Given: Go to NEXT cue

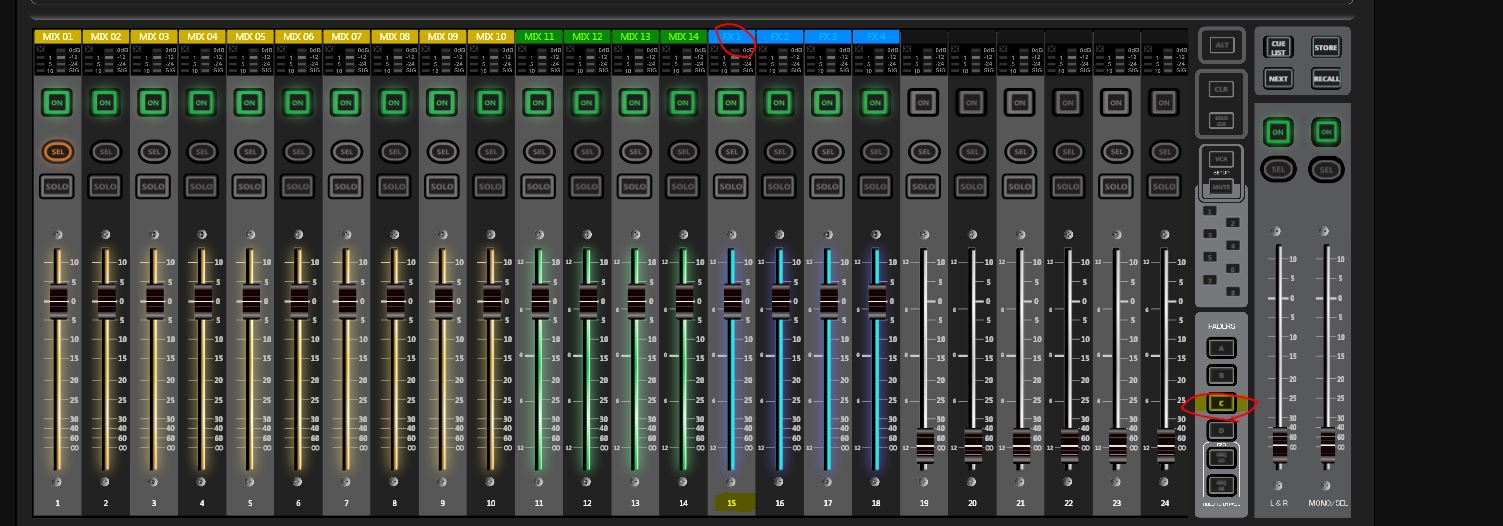Looking at the screenshot, I should click(x=1278, y=78).
